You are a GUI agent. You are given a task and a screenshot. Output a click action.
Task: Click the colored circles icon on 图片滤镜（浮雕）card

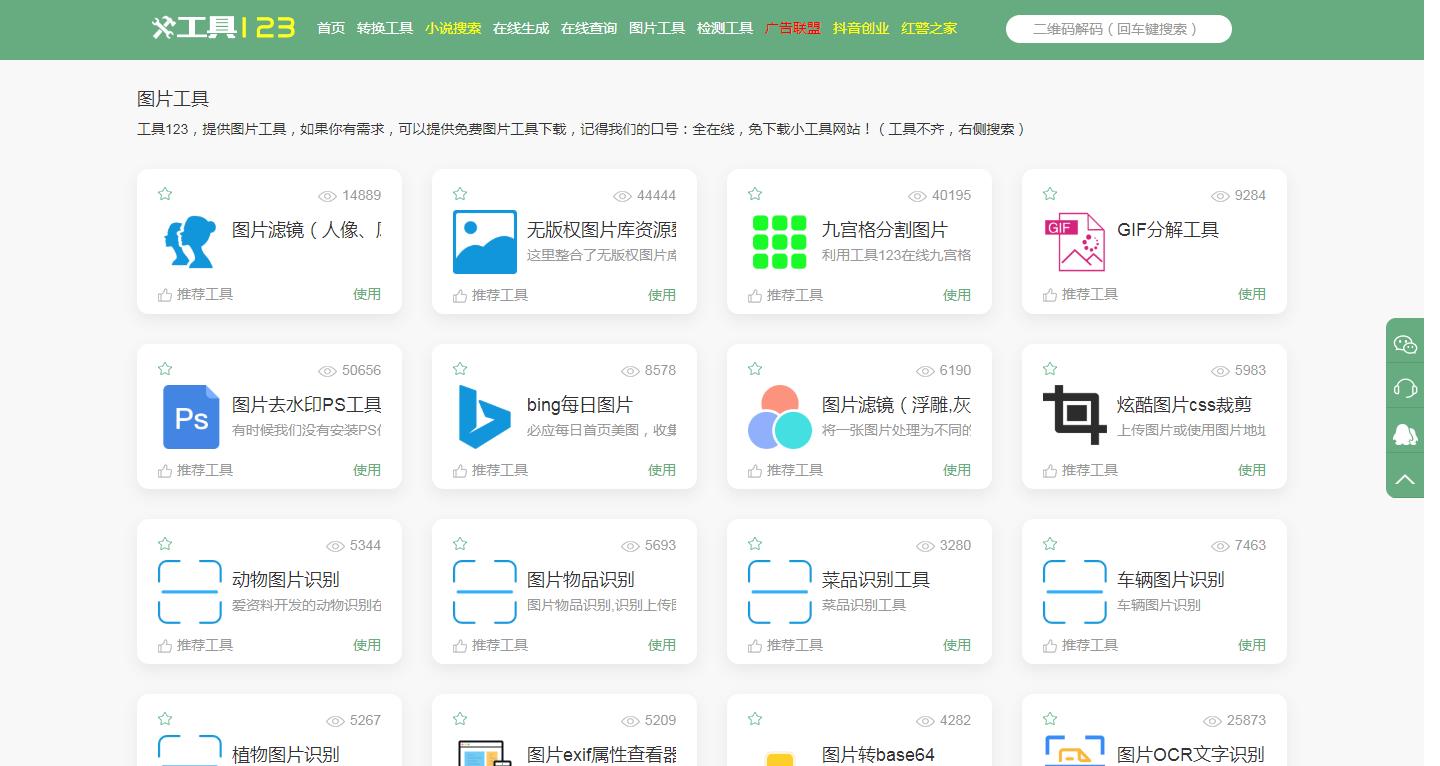pyautogui.click(x=779, y=417)
